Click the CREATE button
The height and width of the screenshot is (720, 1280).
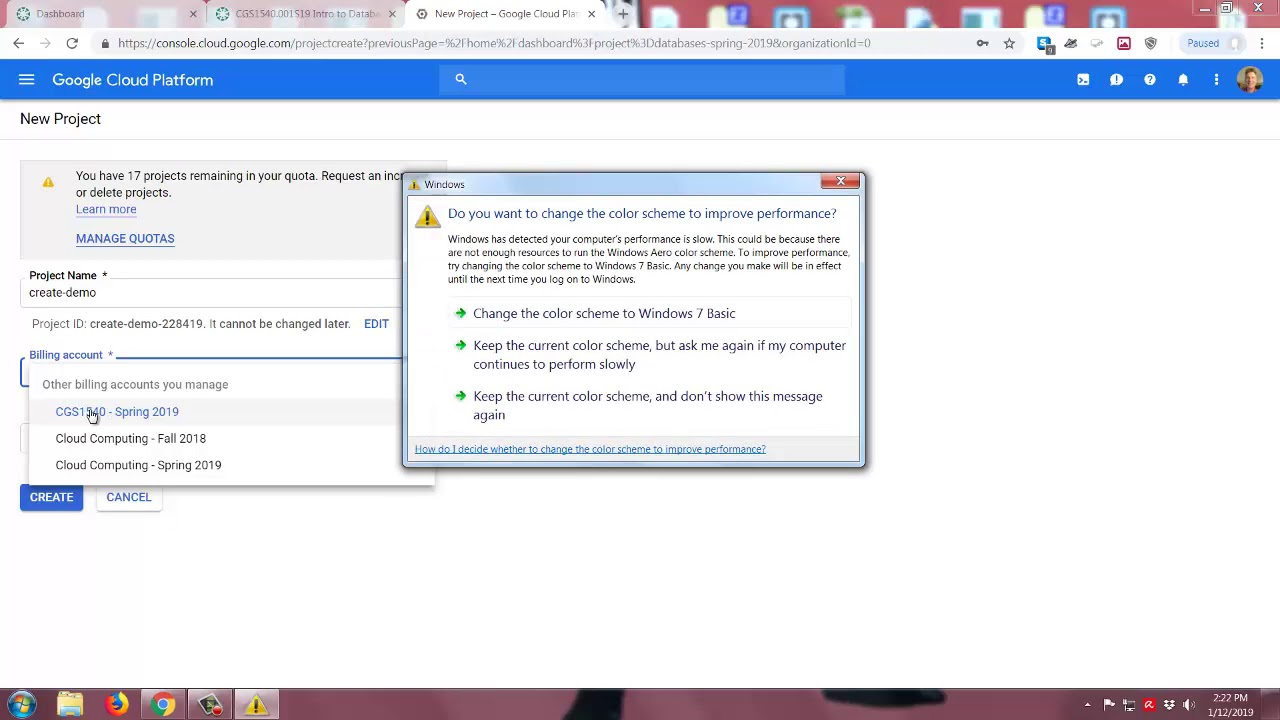point(51,497)
